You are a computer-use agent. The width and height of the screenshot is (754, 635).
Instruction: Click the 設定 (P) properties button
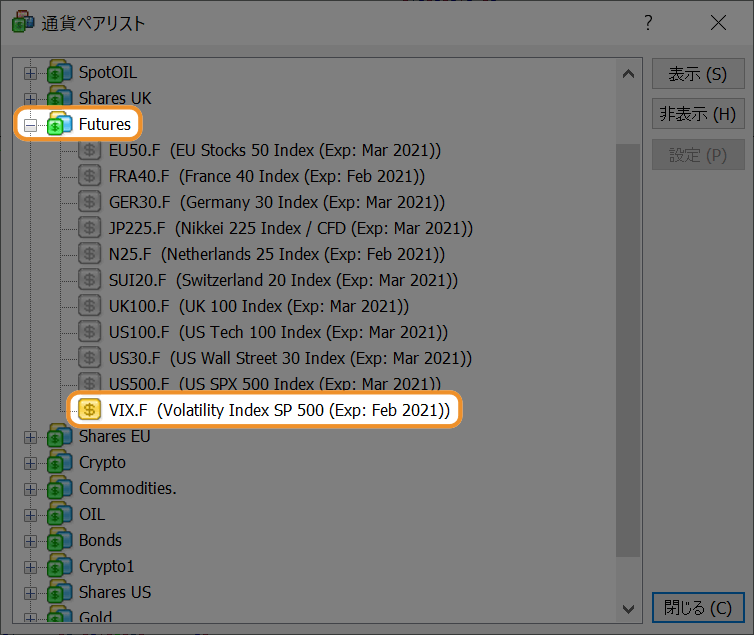click(698, 155)
